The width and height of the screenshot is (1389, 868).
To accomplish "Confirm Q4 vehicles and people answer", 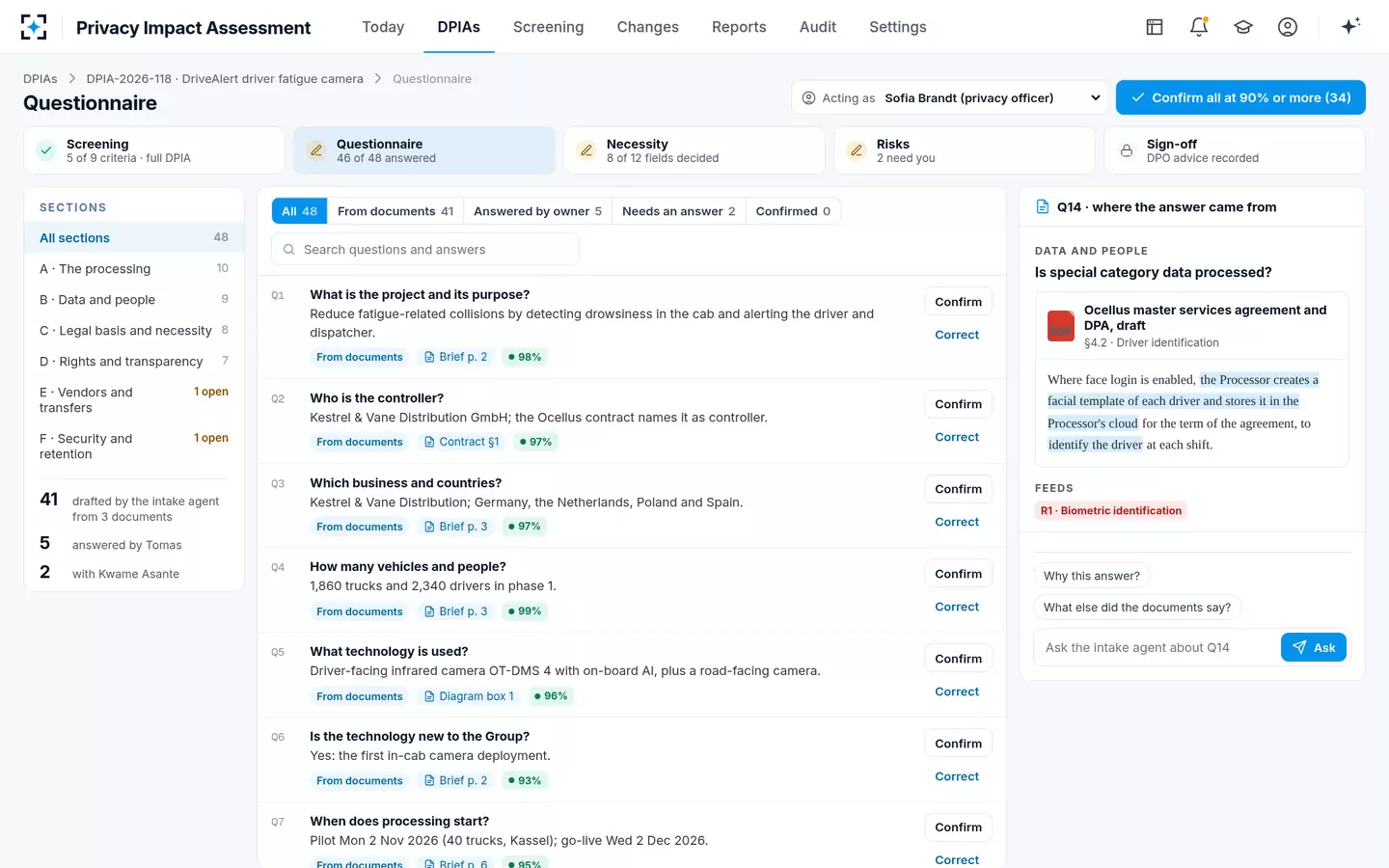I will pos(958,574).
